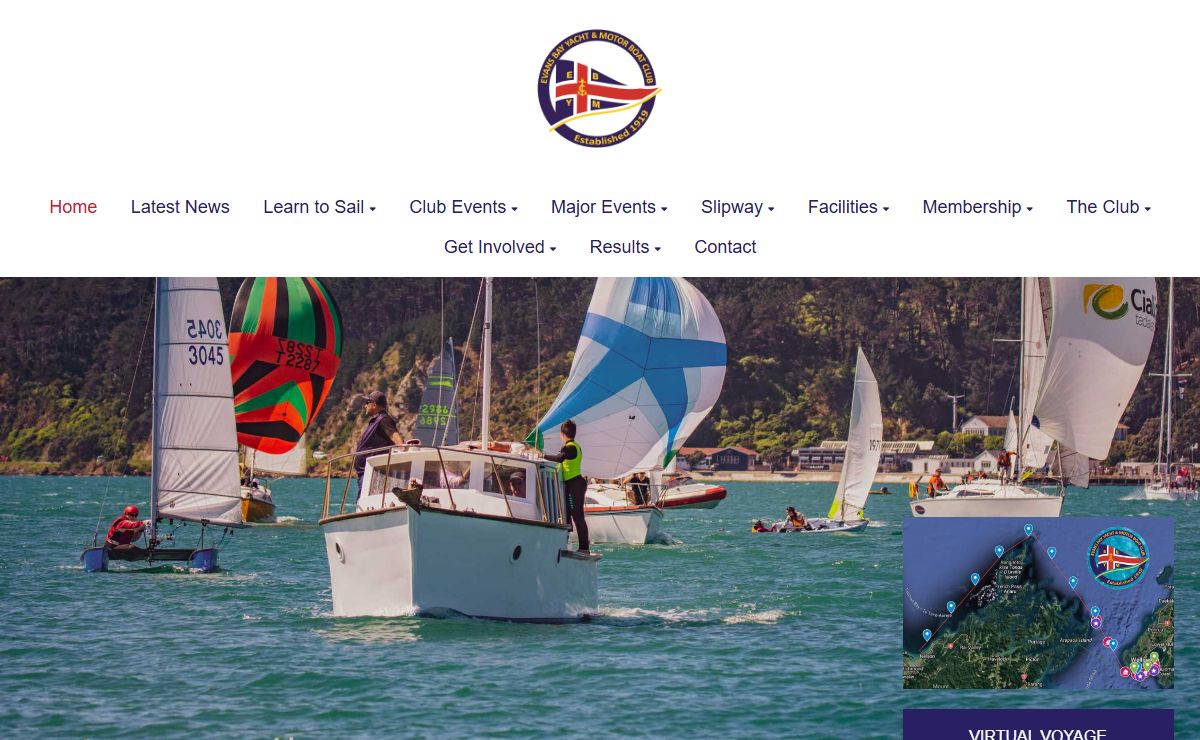Image resolution: width=1200 pixels, height=740 pixels.
Task: Click the caret arrow beside Slipway
Action: (x=771, y=209)
